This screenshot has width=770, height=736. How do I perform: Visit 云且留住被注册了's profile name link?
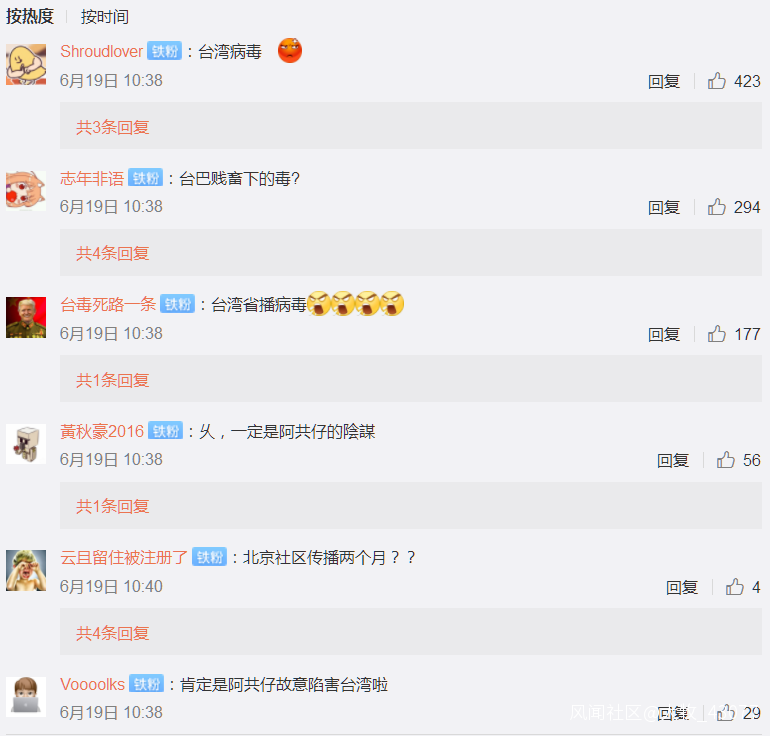click(124, 557)
